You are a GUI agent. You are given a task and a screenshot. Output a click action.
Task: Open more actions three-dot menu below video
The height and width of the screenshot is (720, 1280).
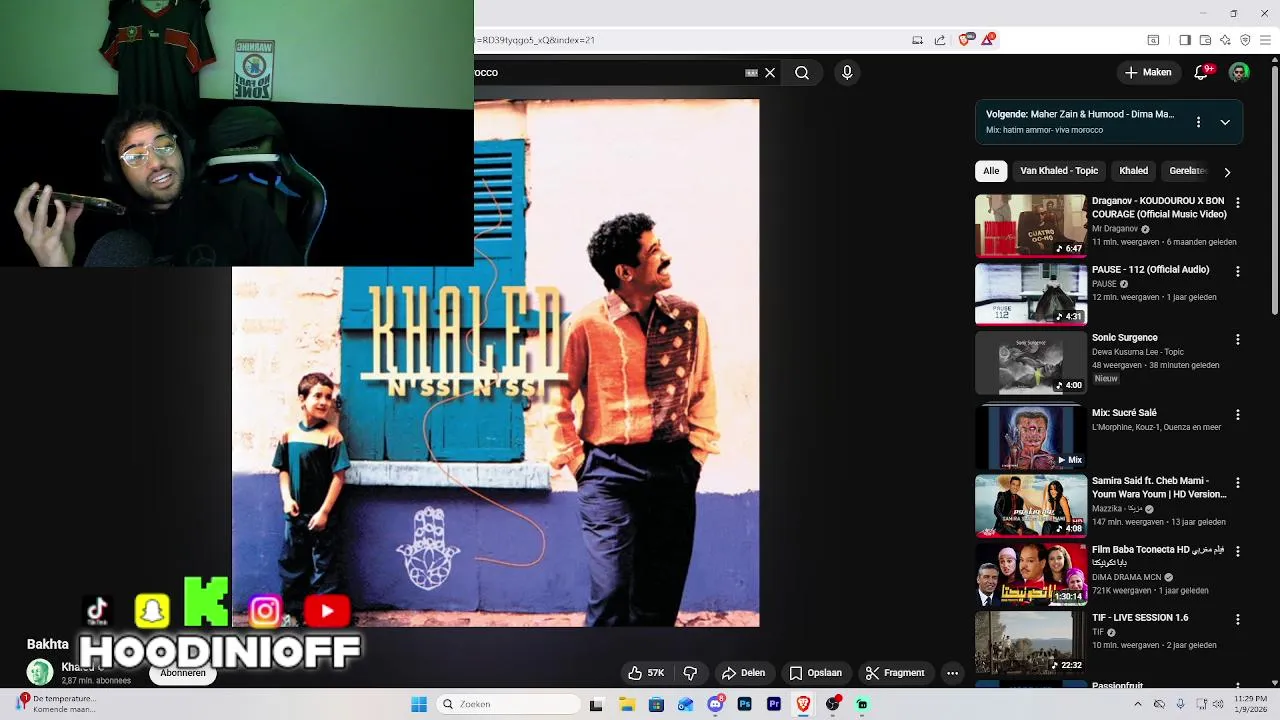952,673
